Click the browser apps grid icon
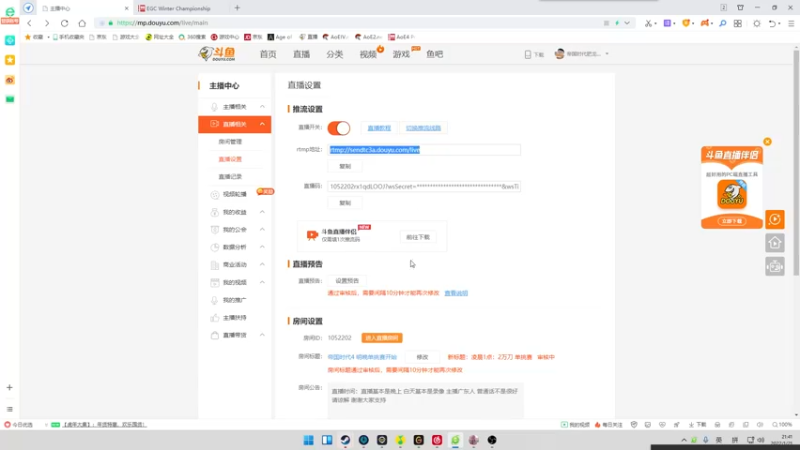 point(738,23)
